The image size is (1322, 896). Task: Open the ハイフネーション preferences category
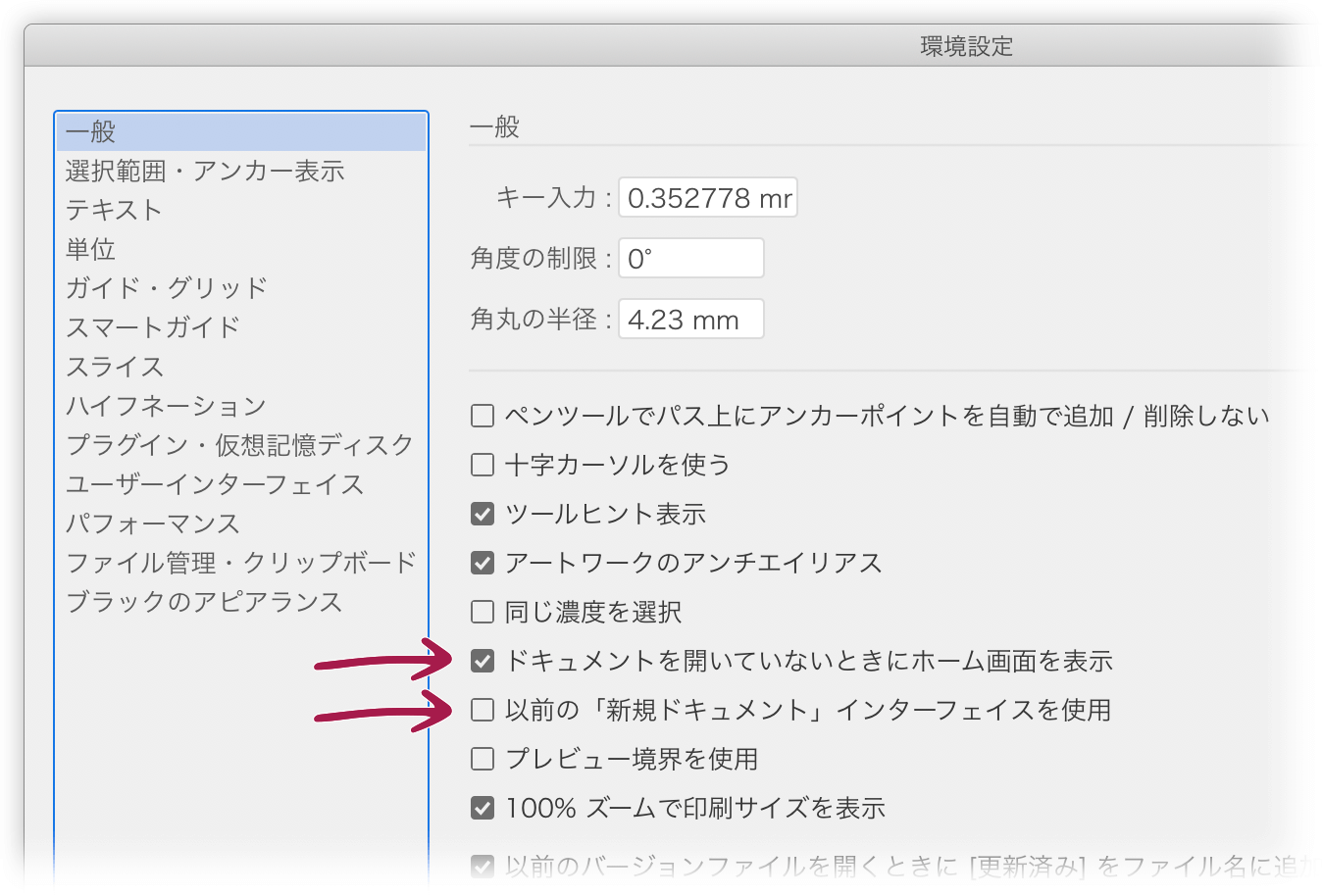pyautogui.click(x=241, y=406)
